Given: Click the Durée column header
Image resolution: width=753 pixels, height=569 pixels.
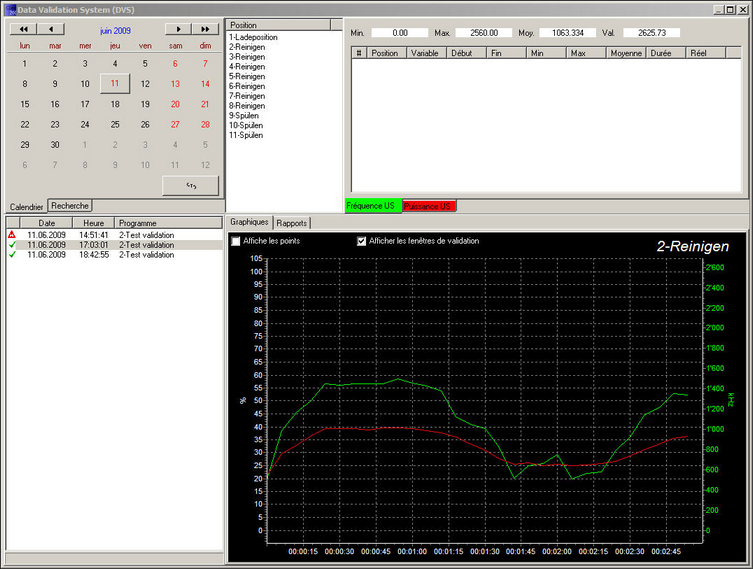Looking at the screenshot, I should (666, 53).
